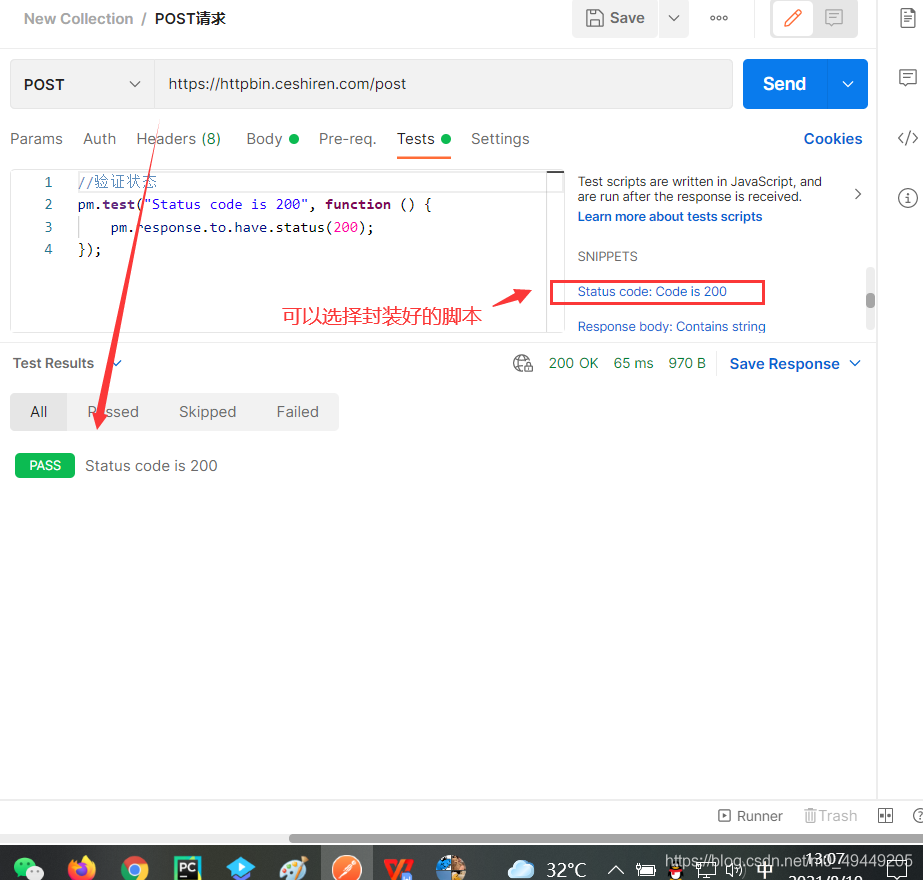
Task: Click the horizontal scrollbar at the bottom
Action: 605,838
